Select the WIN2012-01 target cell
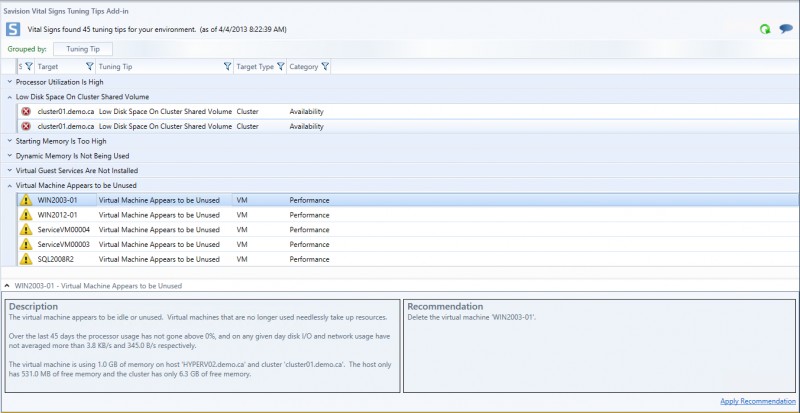The width and height of the screenshot is (800, 413). pos(58,215)
